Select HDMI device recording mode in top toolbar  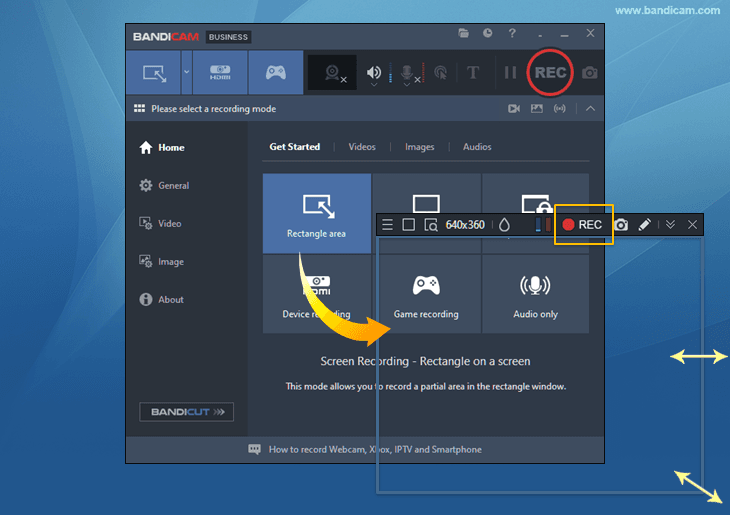pyautogui.click(x=219, y=73)
